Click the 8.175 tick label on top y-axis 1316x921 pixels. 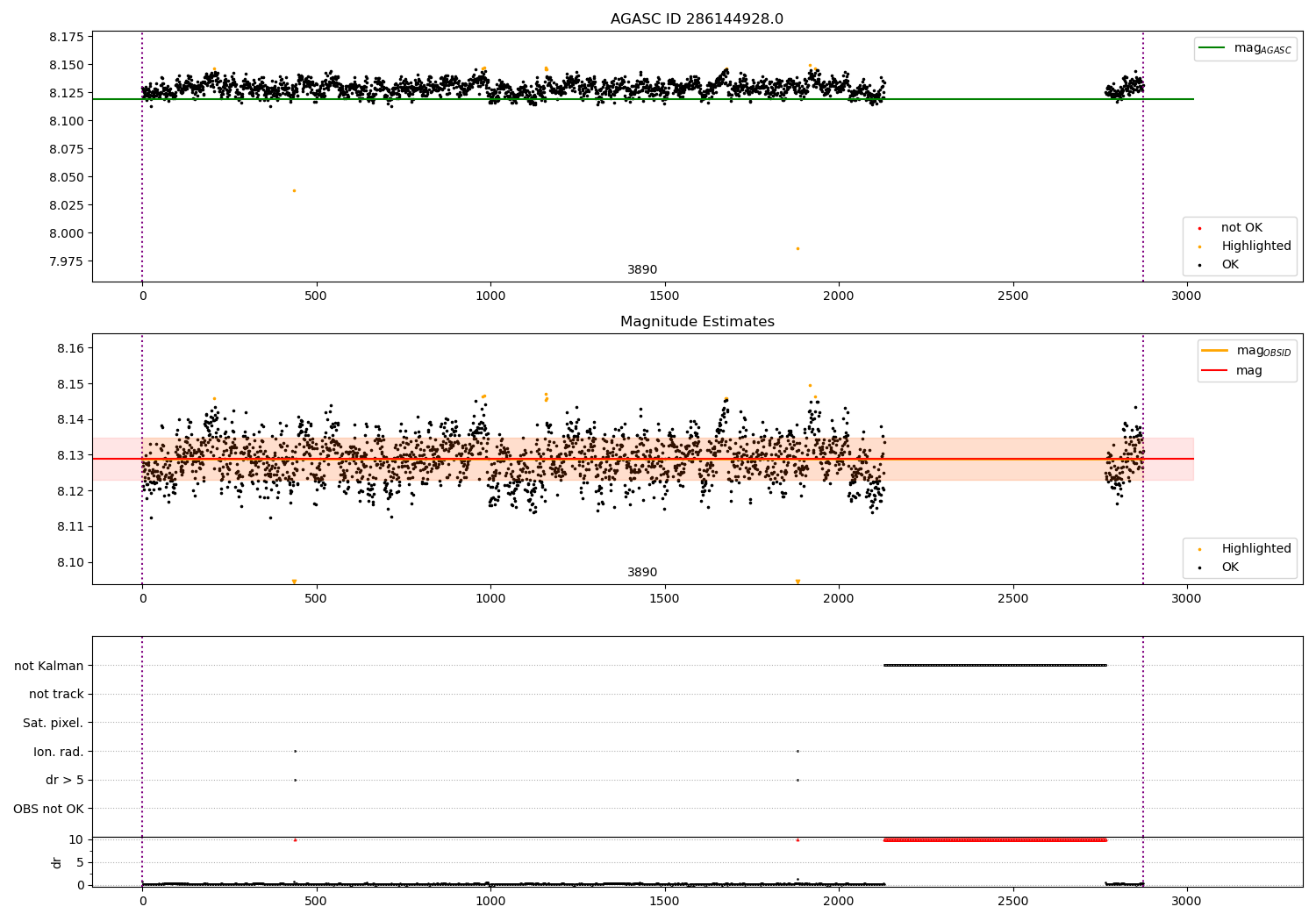click(67, 37)
